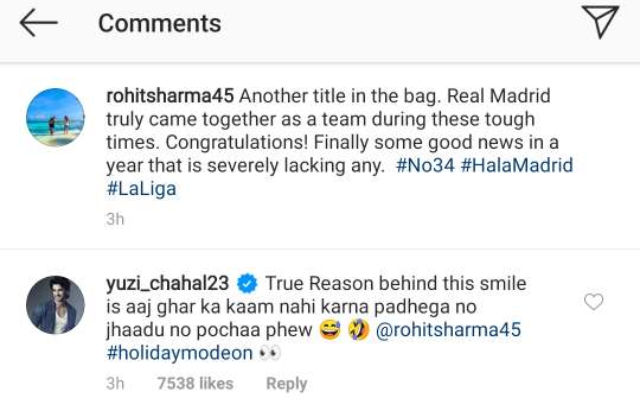Open the #holidaymodeon hashtag

[180, 353]
